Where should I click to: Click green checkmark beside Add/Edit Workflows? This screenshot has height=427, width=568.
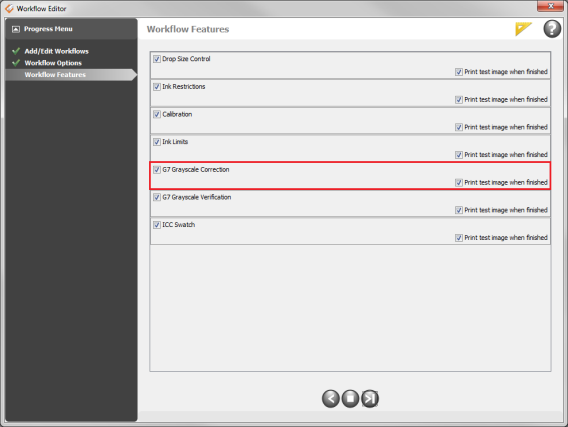16,51
